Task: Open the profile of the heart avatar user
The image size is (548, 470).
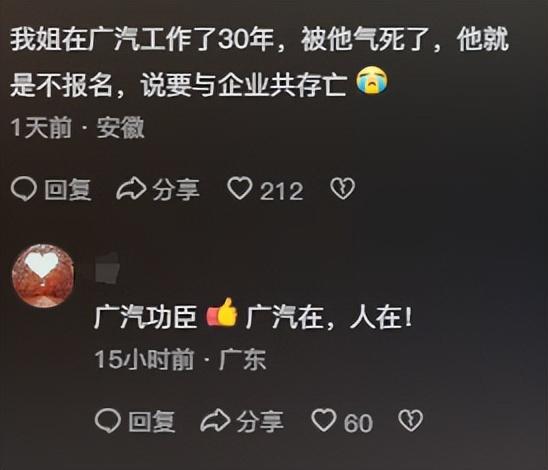Action: point(43,276)
